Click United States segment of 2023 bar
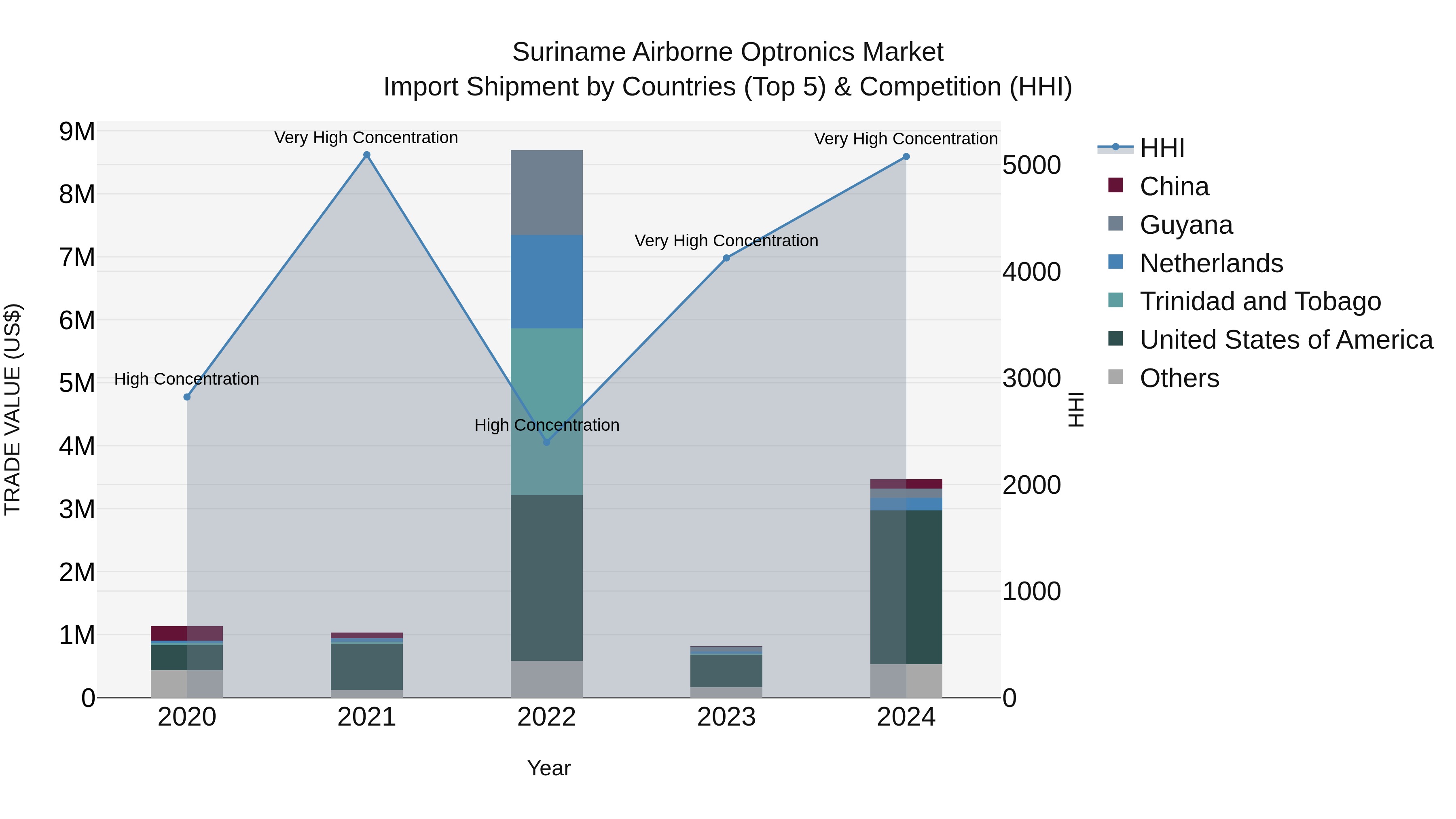Image resolution: width=1456 pixels, height=819 pixels. click(726, 671)
